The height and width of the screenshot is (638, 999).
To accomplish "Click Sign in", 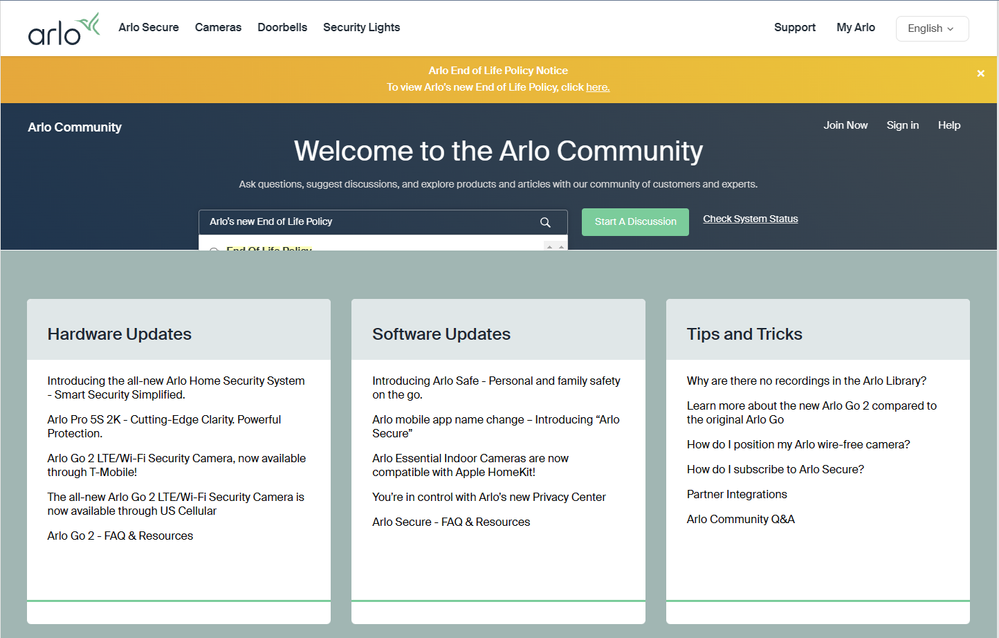I will click(x=902, y=126).
